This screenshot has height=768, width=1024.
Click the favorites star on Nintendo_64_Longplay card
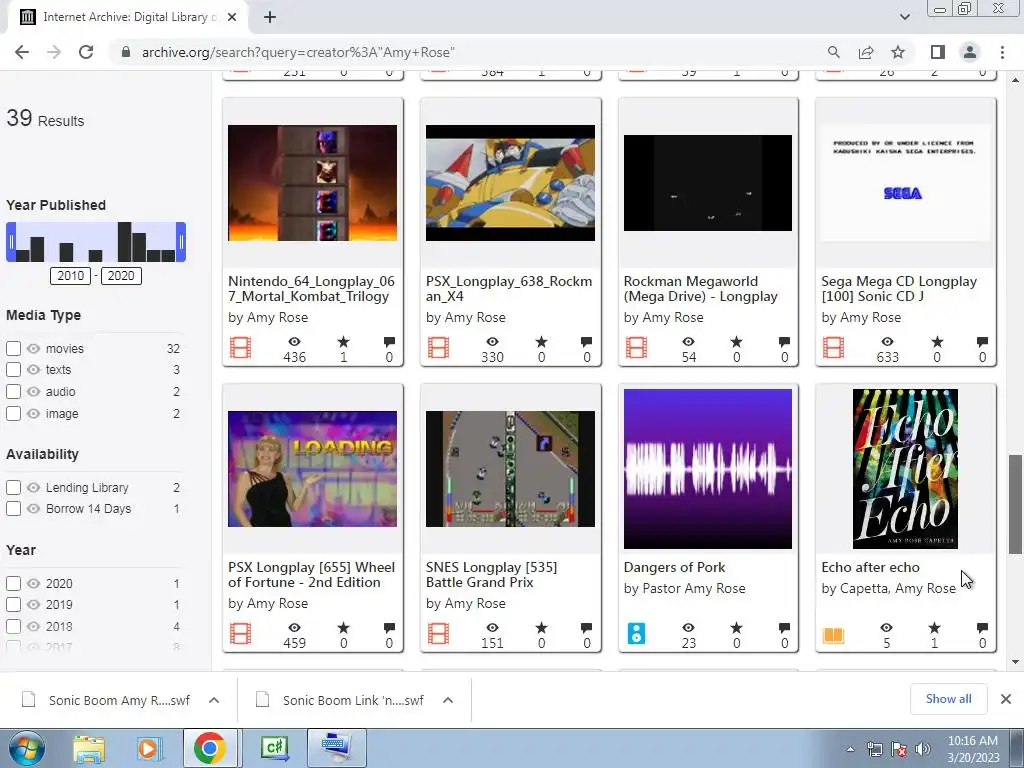pyautogui.click(x=344, y=342)
